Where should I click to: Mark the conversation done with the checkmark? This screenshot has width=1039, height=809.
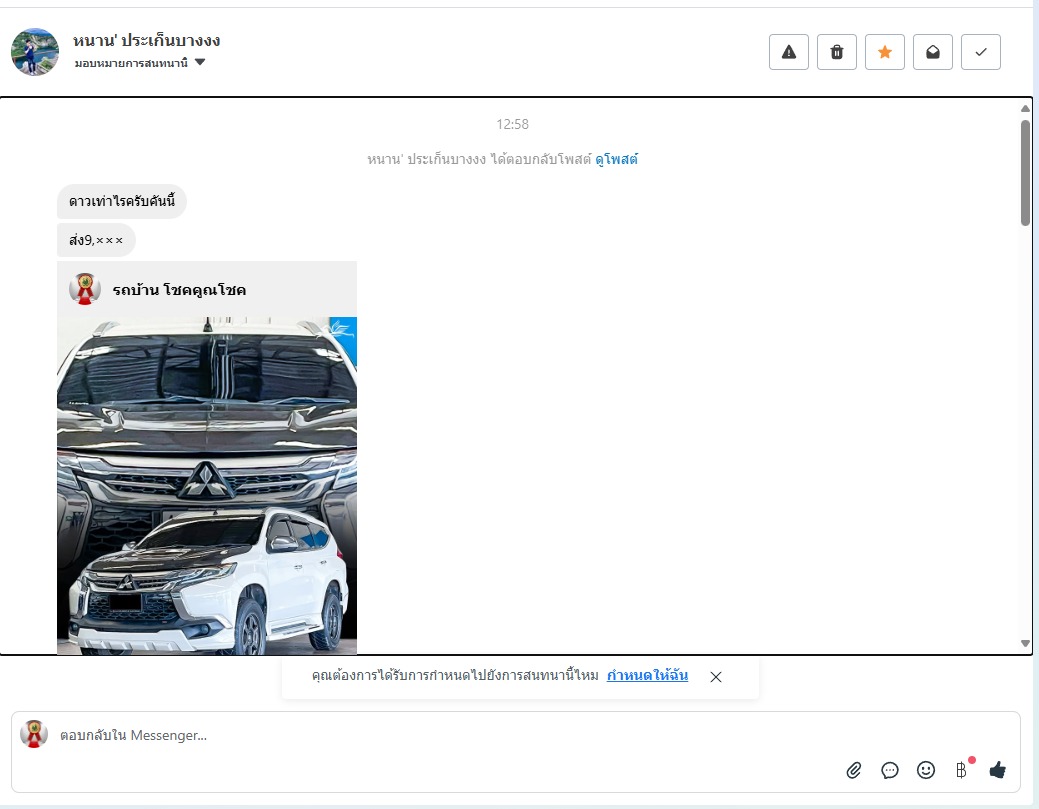click(x=981, y=52)
